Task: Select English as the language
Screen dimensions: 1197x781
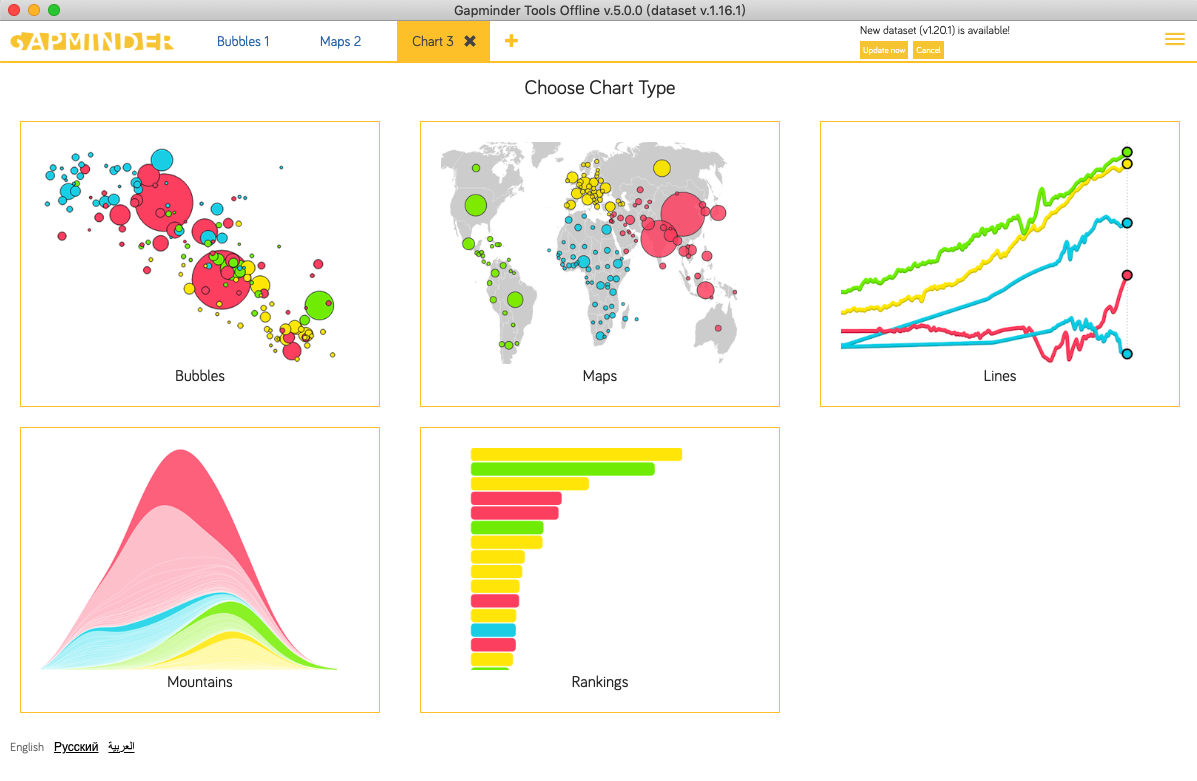Action: point(26,747)
